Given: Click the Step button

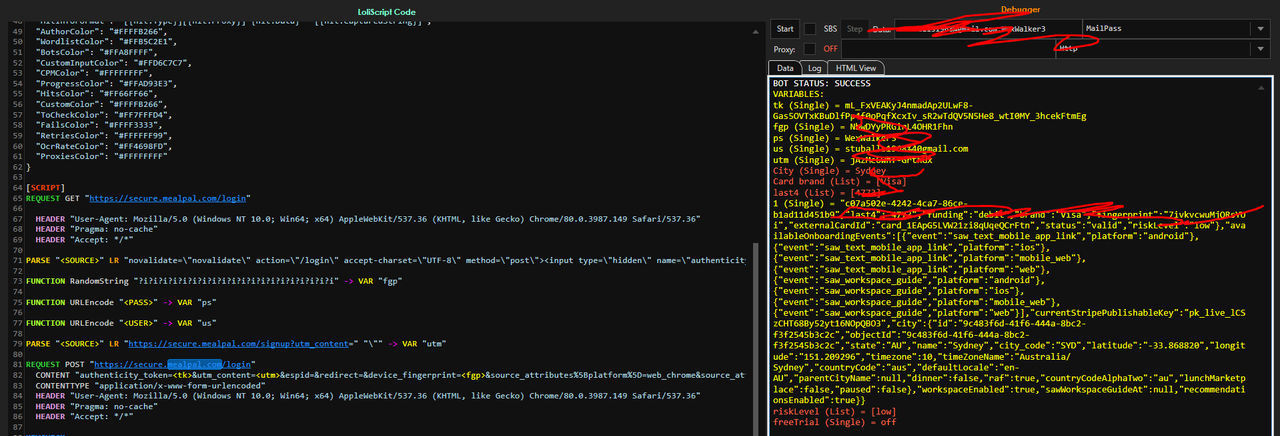Looking at the screenshot, I should pos(855,29).
